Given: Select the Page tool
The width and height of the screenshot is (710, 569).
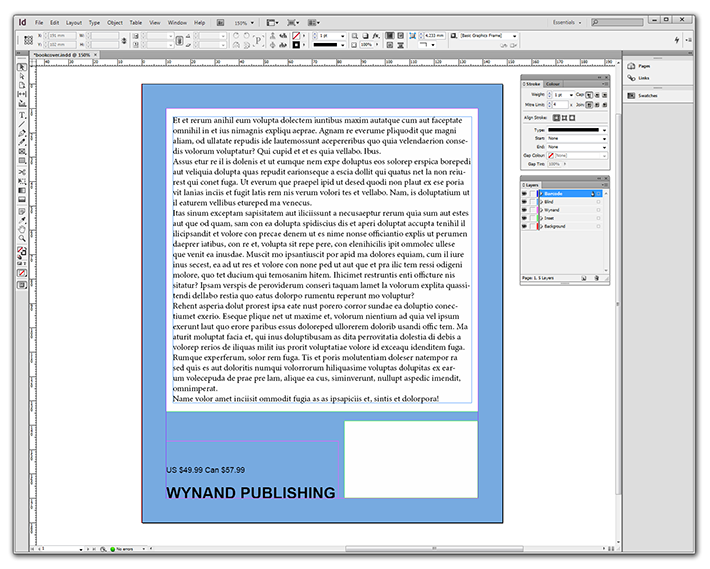Looking at the screenshot, I should (22, 85).
